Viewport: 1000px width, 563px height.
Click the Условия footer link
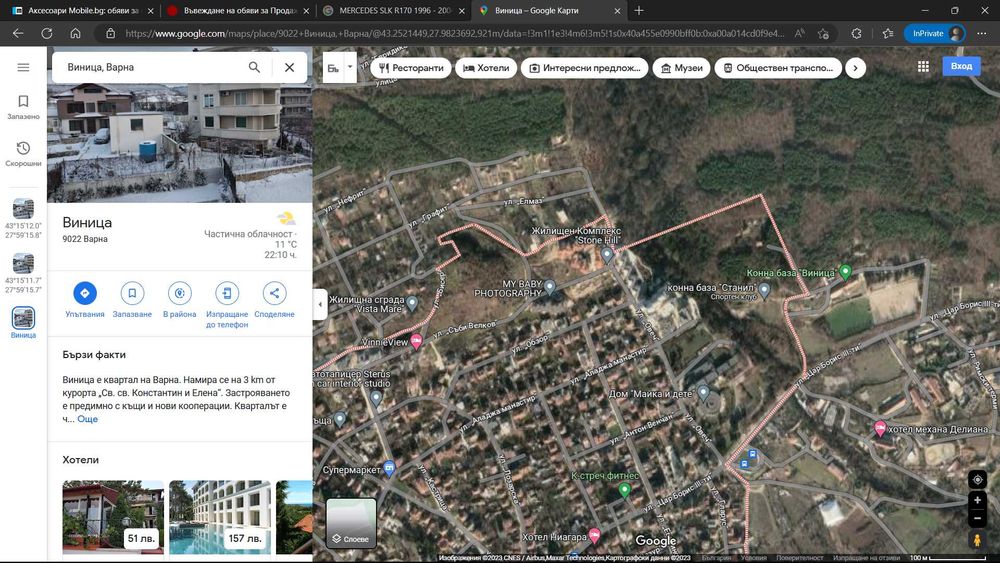coord(754,558)
